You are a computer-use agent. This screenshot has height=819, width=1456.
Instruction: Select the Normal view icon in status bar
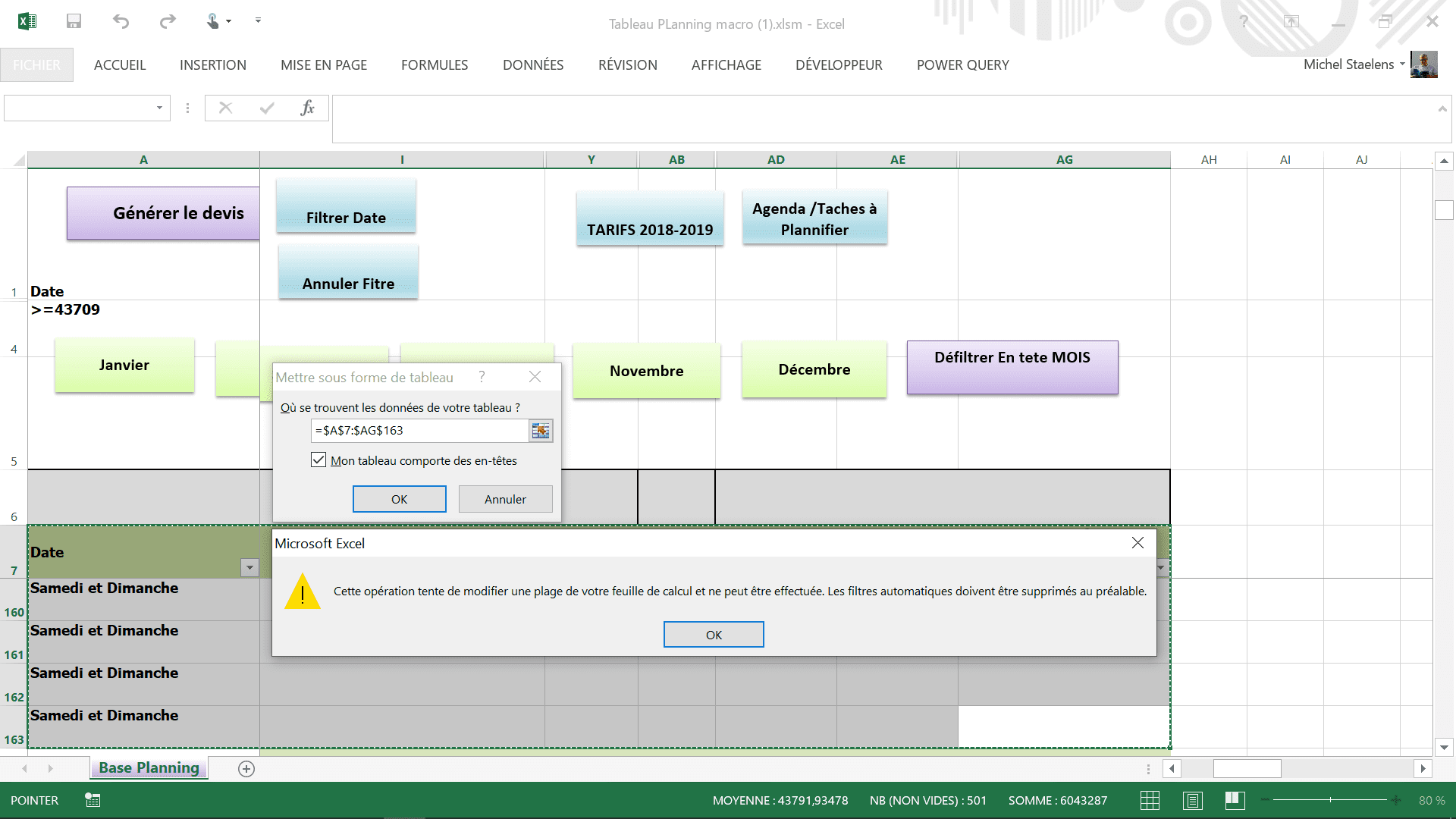1150,801
